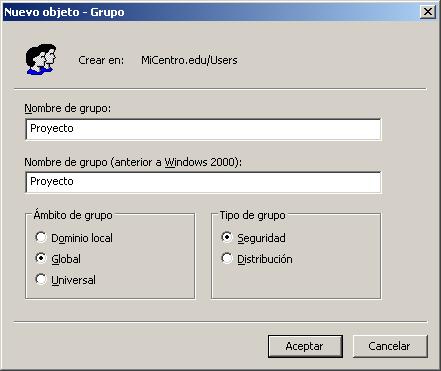Viewport: 441px width, 371px height.
Task: Click the Nombre de grupo: label
Action: [68, 108]
